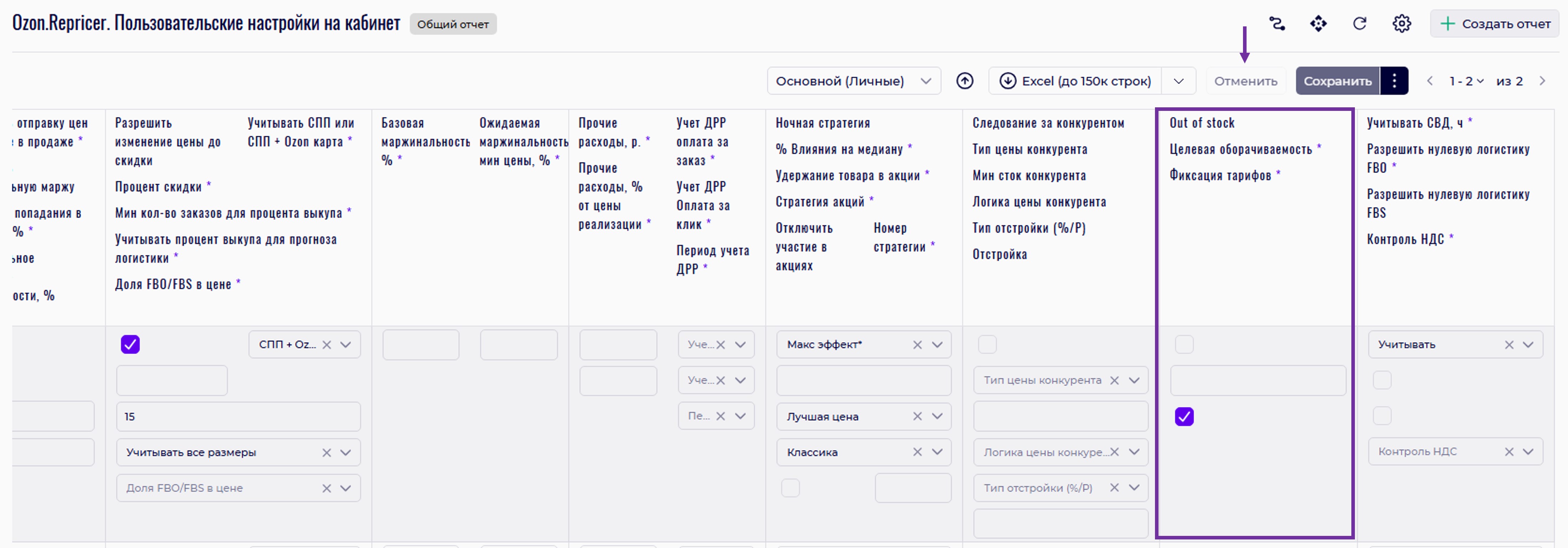Expand the Основной (Личные) dropdown

pos(853,81)
